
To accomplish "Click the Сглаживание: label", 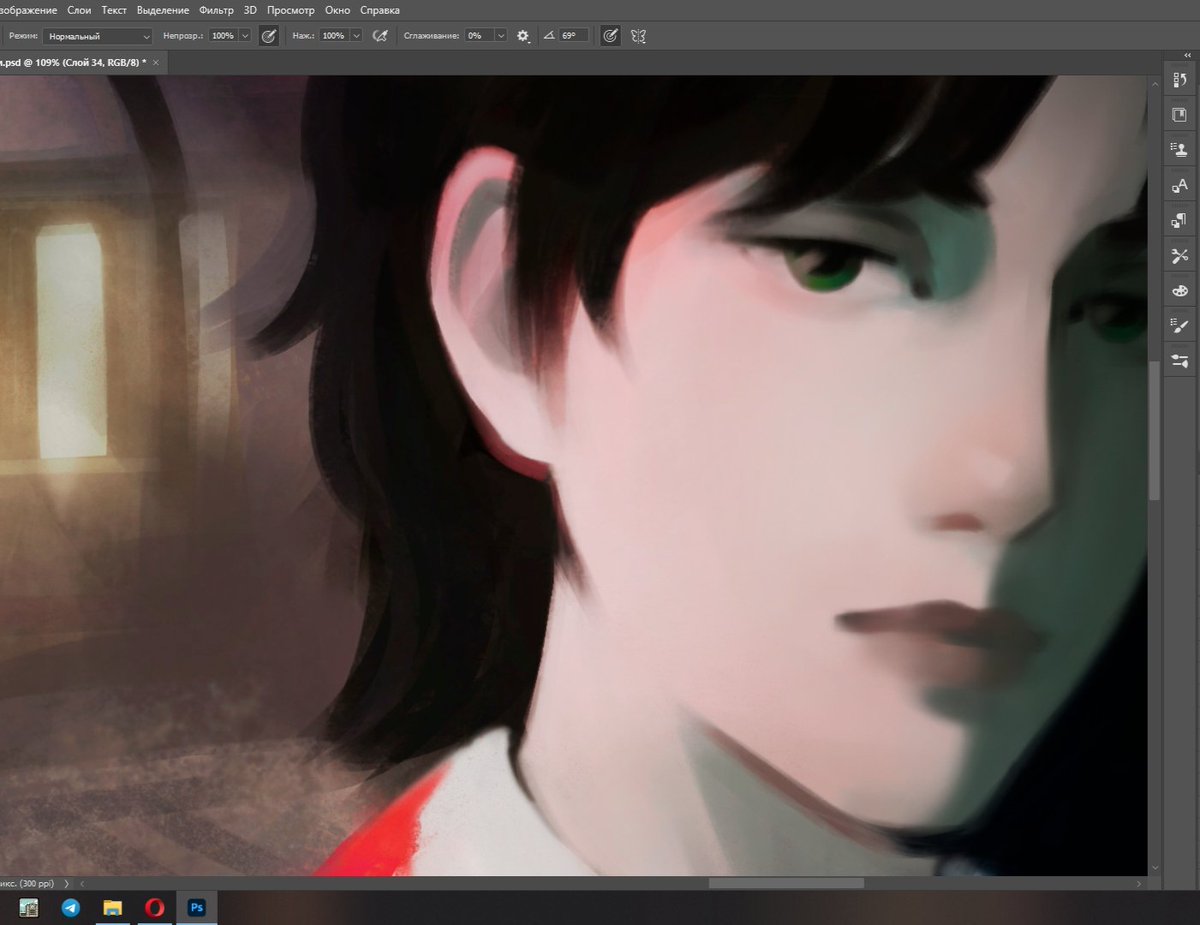I will 432,35.
